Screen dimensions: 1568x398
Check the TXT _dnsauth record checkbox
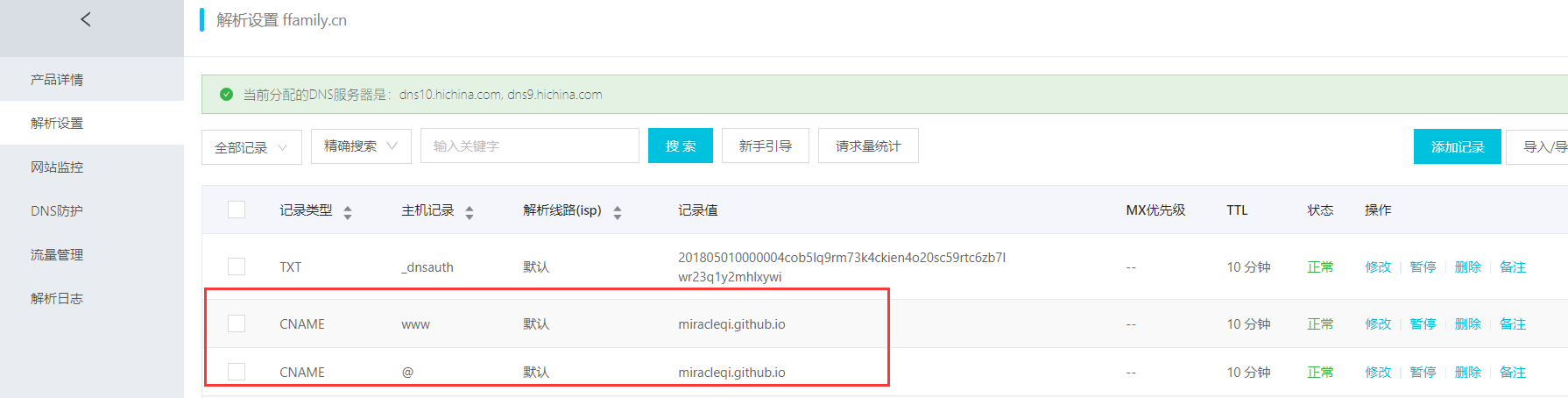237,267
